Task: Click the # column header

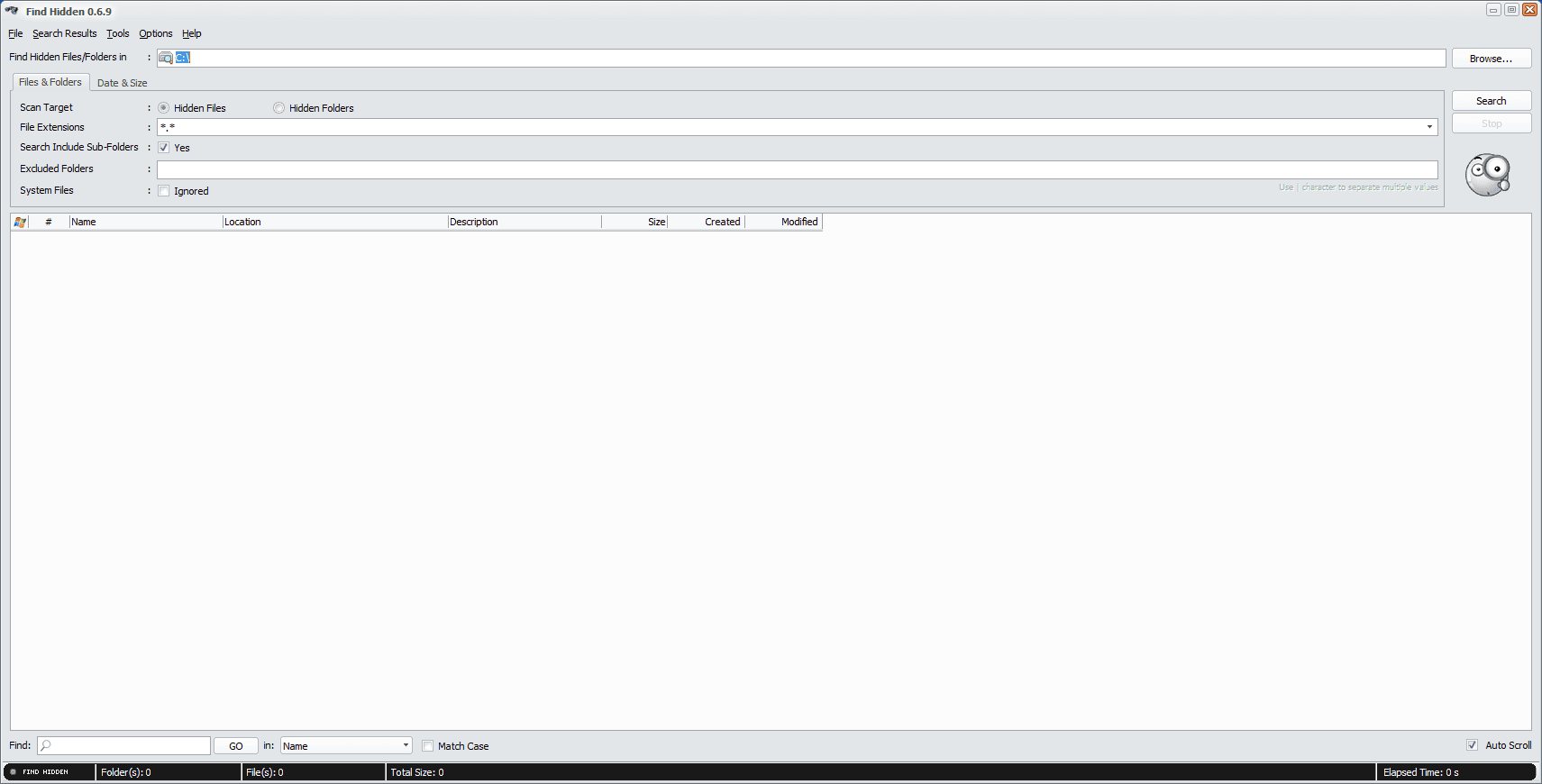Action: point(49,222)
